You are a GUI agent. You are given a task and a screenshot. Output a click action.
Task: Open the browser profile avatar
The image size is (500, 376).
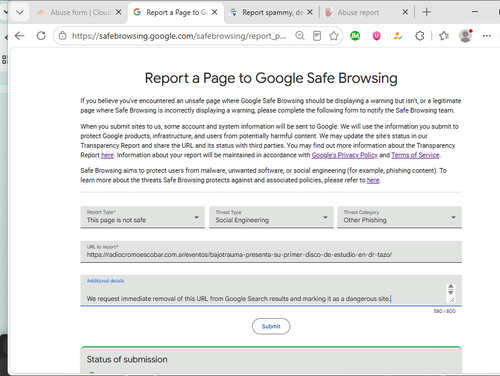pos(466,36)
